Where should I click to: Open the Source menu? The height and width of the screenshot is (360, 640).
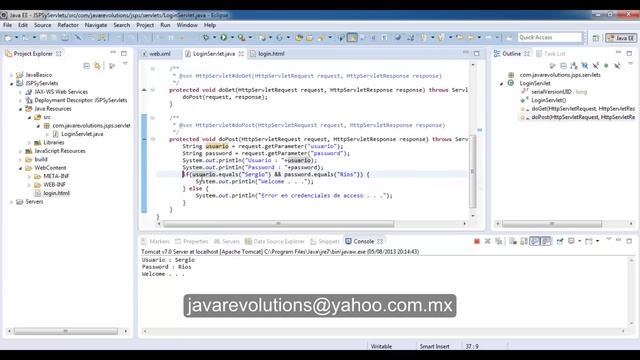point(42,25)
